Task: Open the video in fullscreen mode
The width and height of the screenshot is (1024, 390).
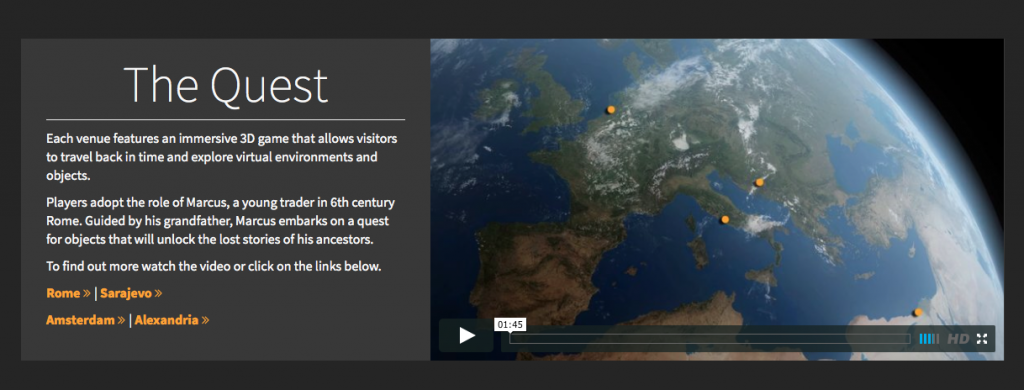Action: (982, 338)
